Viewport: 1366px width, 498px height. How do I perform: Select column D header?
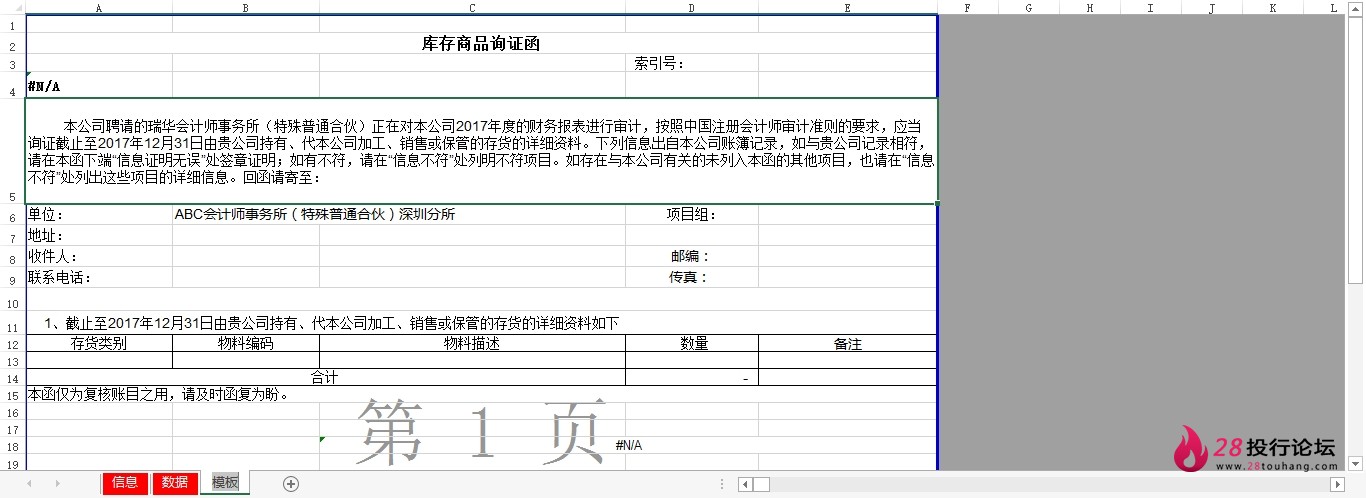pos(692,7)
